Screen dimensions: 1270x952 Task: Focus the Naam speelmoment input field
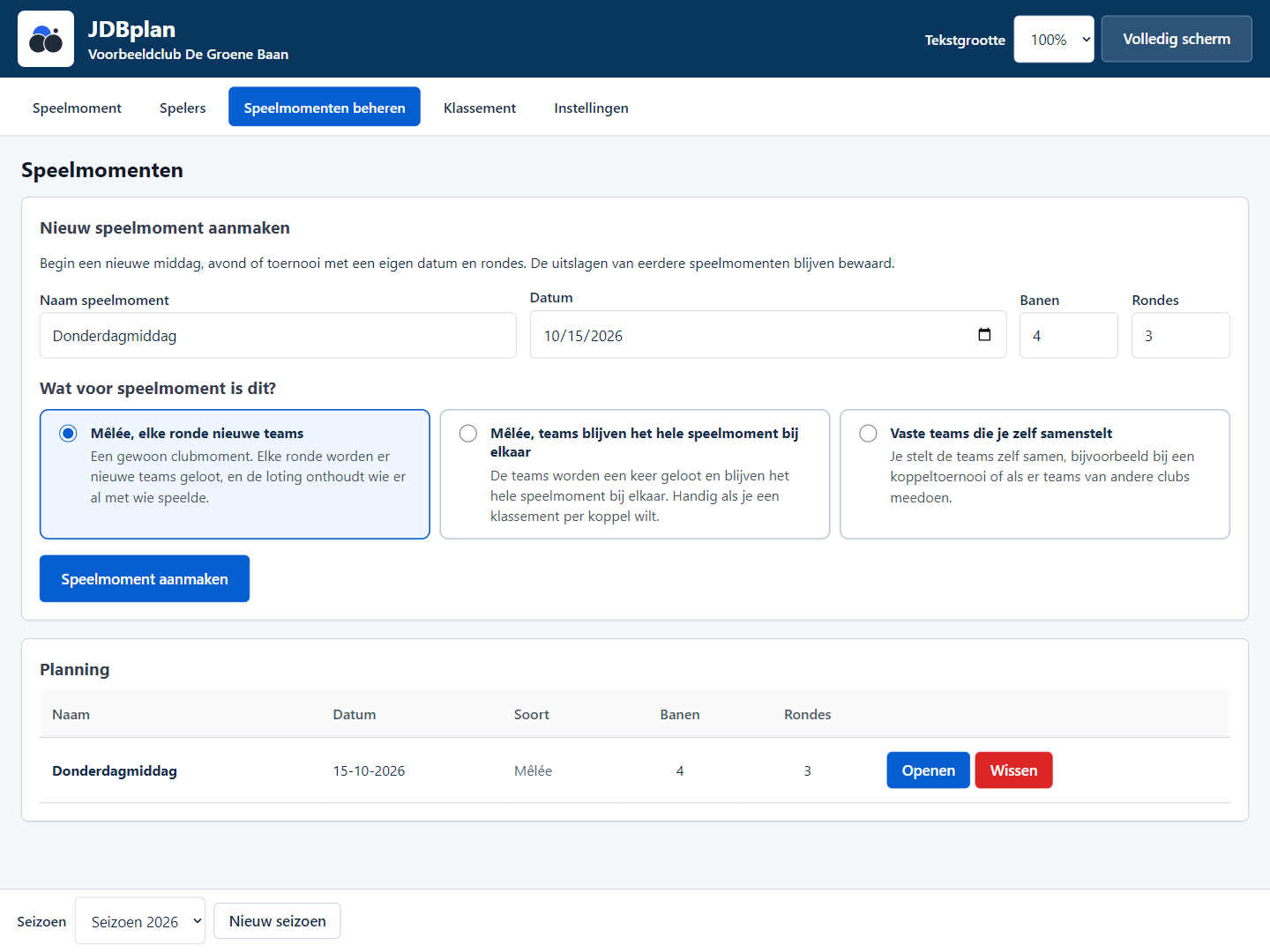(278, 336)
